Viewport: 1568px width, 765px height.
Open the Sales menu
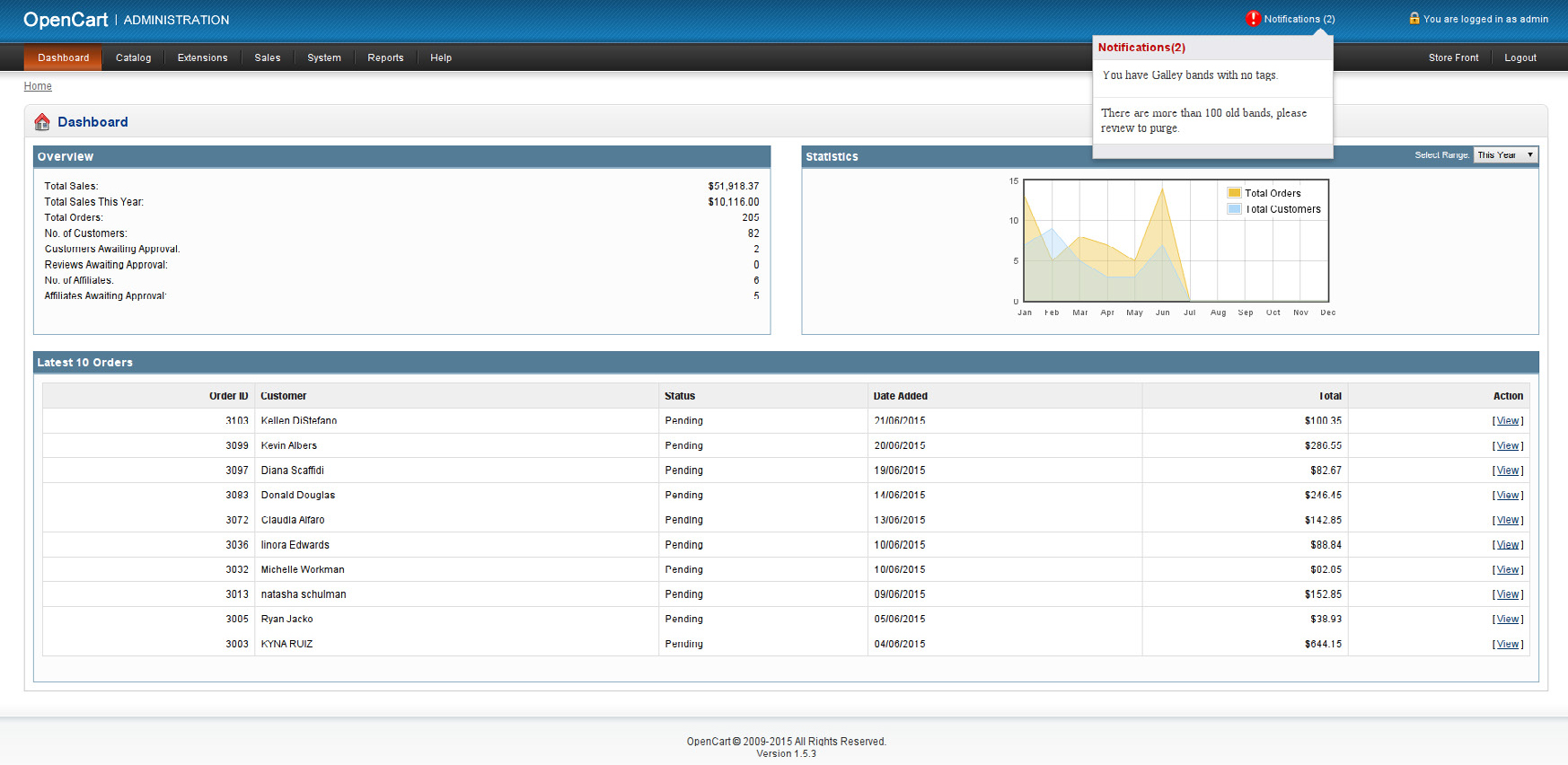click(267, 57)
